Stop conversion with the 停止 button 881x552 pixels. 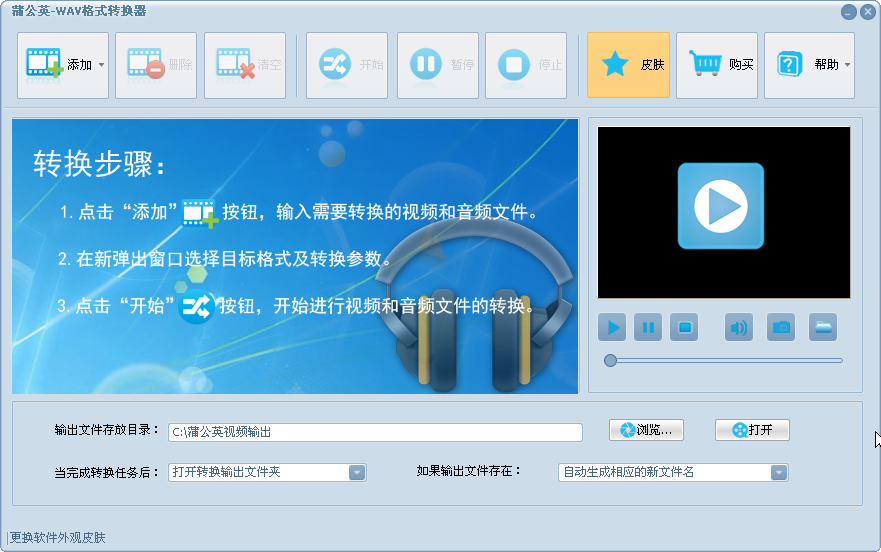coord(526,65)
